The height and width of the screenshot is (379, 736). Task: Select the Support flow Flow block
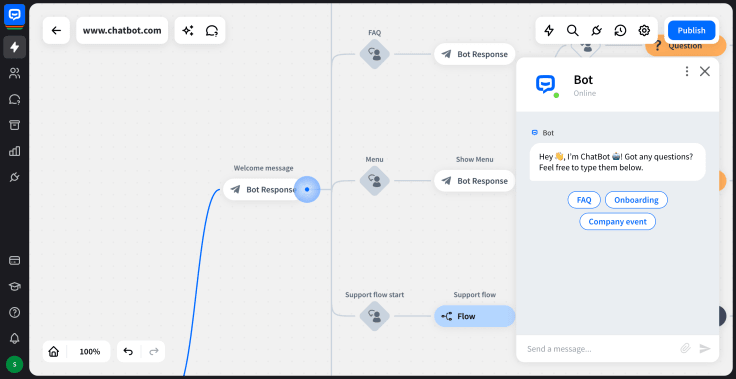click(x=475, y=316)
